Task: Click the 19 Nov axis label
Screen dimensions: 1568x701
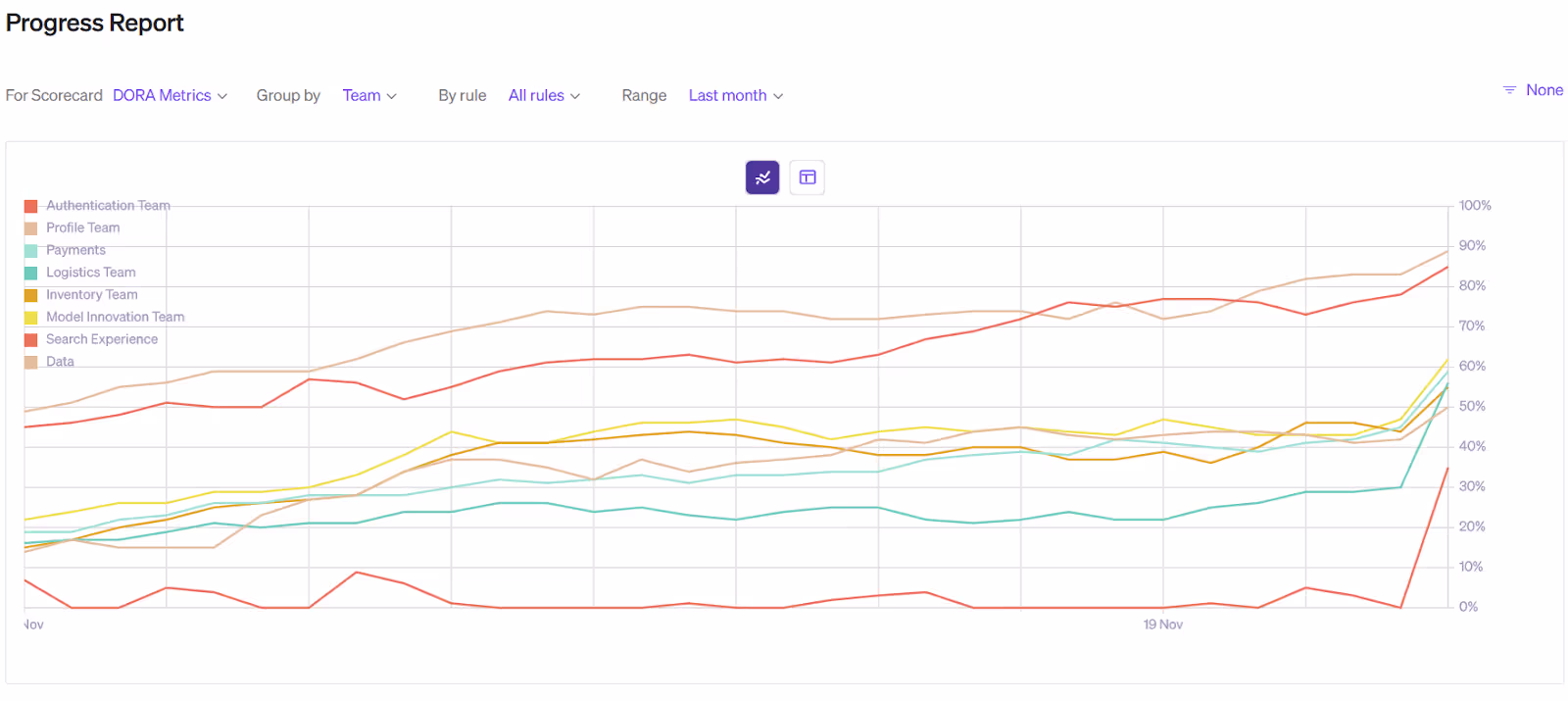Action: click(1162, 625)
